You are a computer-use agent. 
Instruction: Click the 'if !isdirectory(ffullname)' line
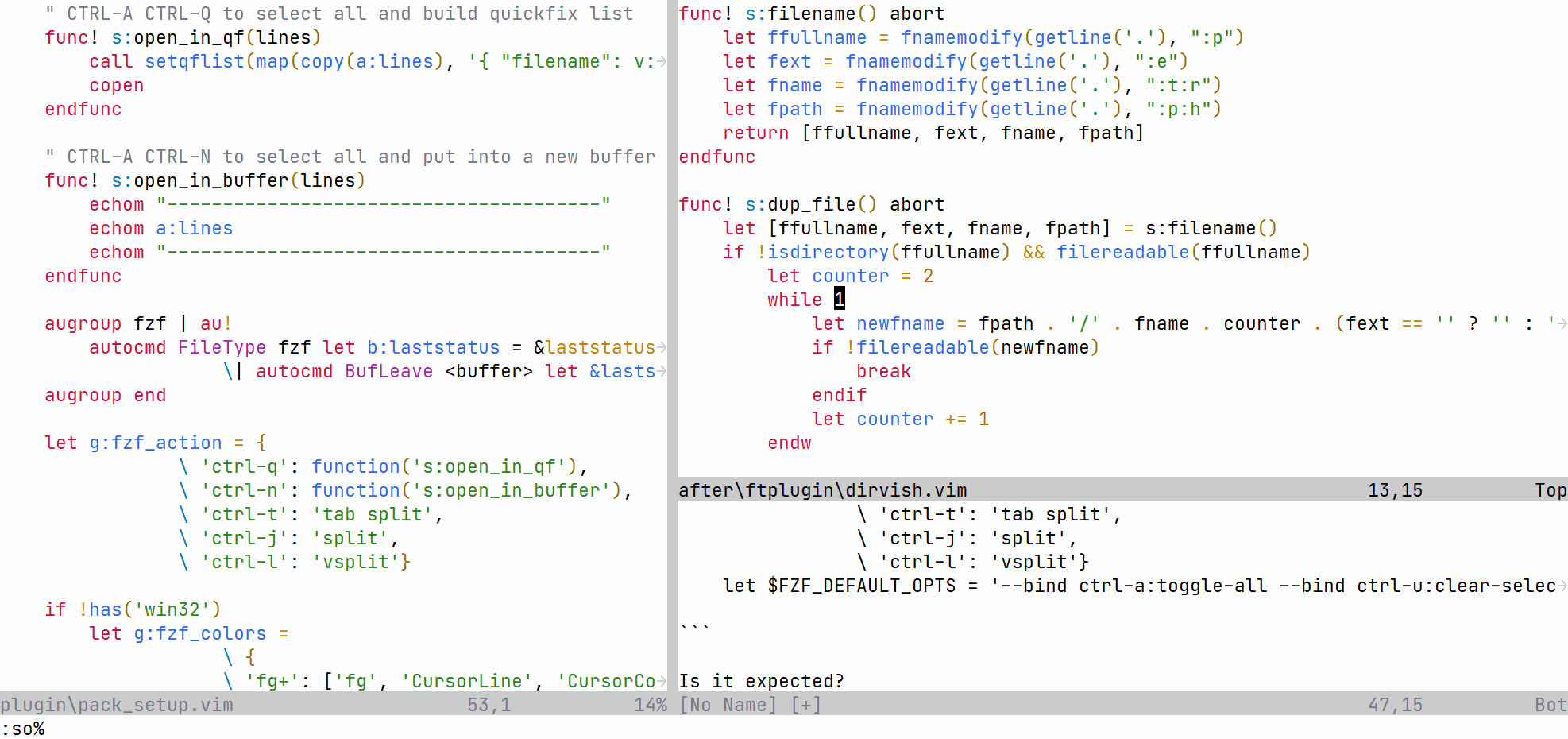pos(1017,252)
